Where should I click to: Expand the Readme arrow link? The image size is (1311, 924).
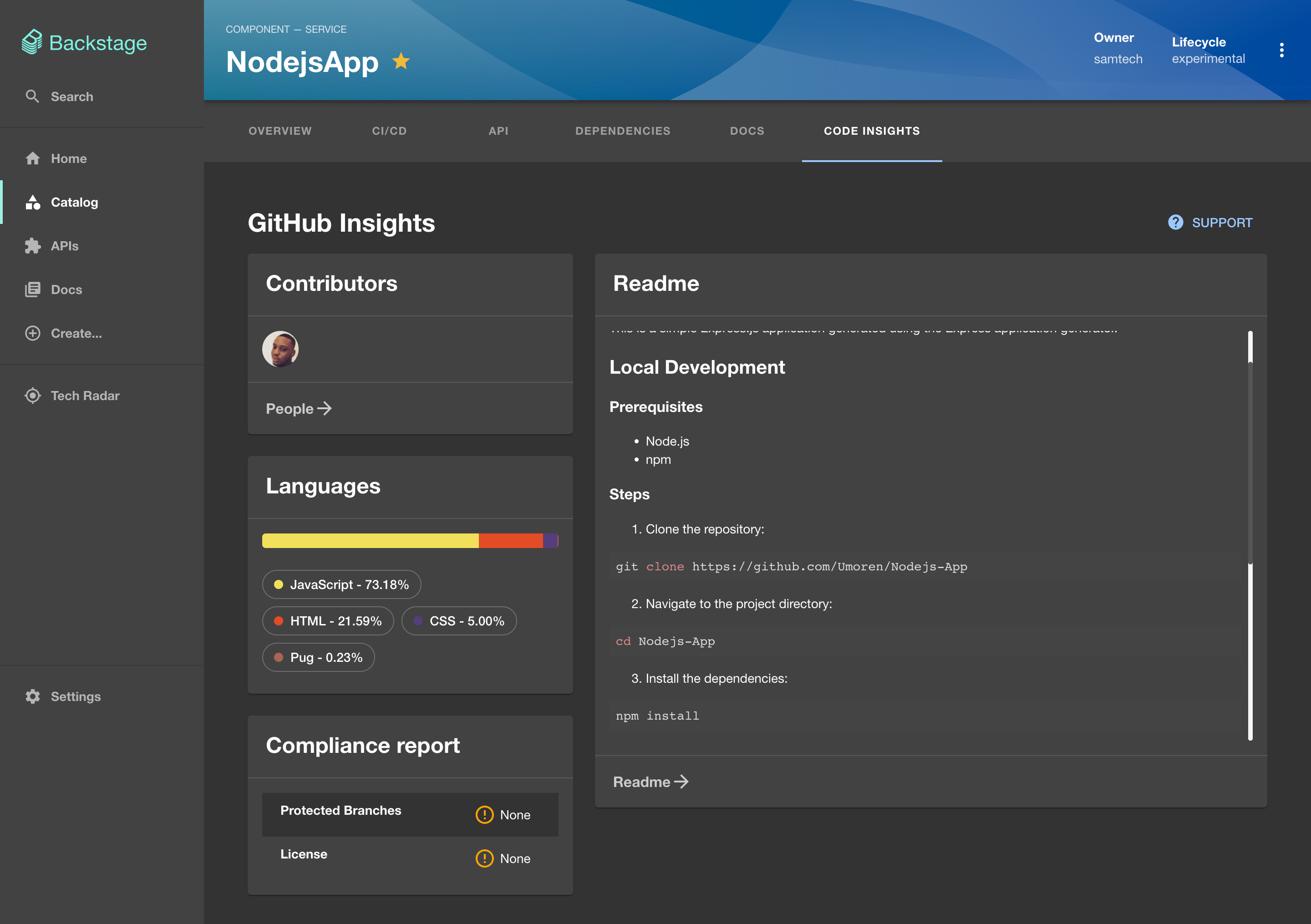[650, 781]
